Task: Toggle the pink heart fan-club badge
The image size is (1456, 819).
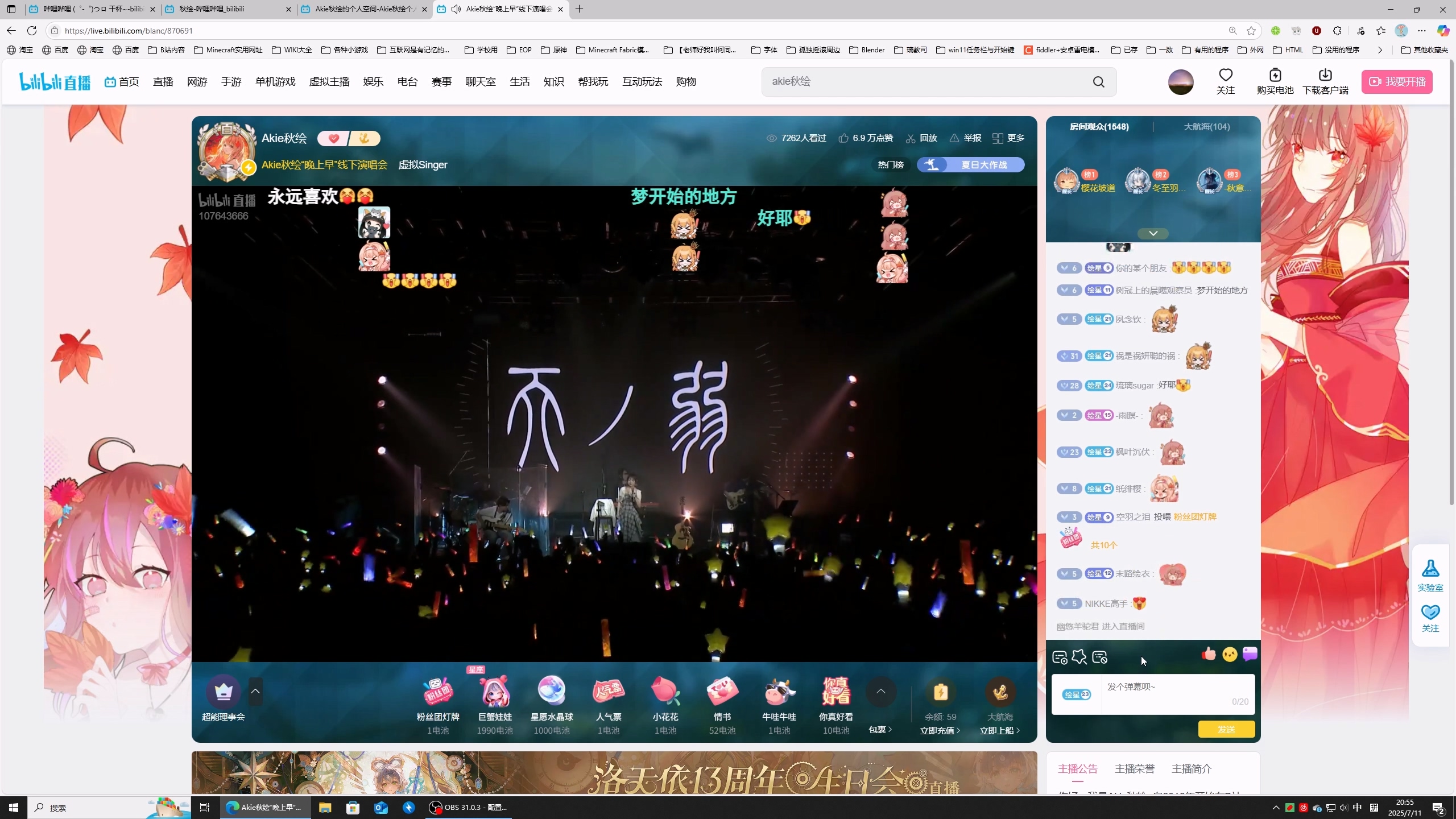Action: point(333,138)
